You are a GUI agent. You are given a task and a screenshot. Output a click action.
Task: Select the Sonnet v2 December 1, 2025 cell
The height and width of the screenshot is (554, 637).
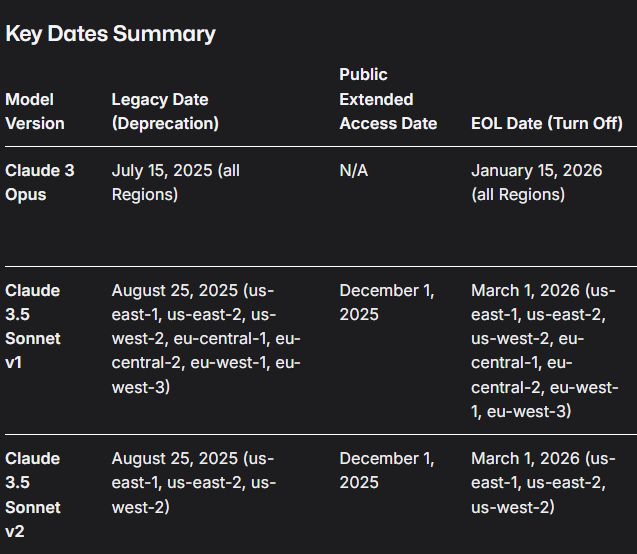386,470
